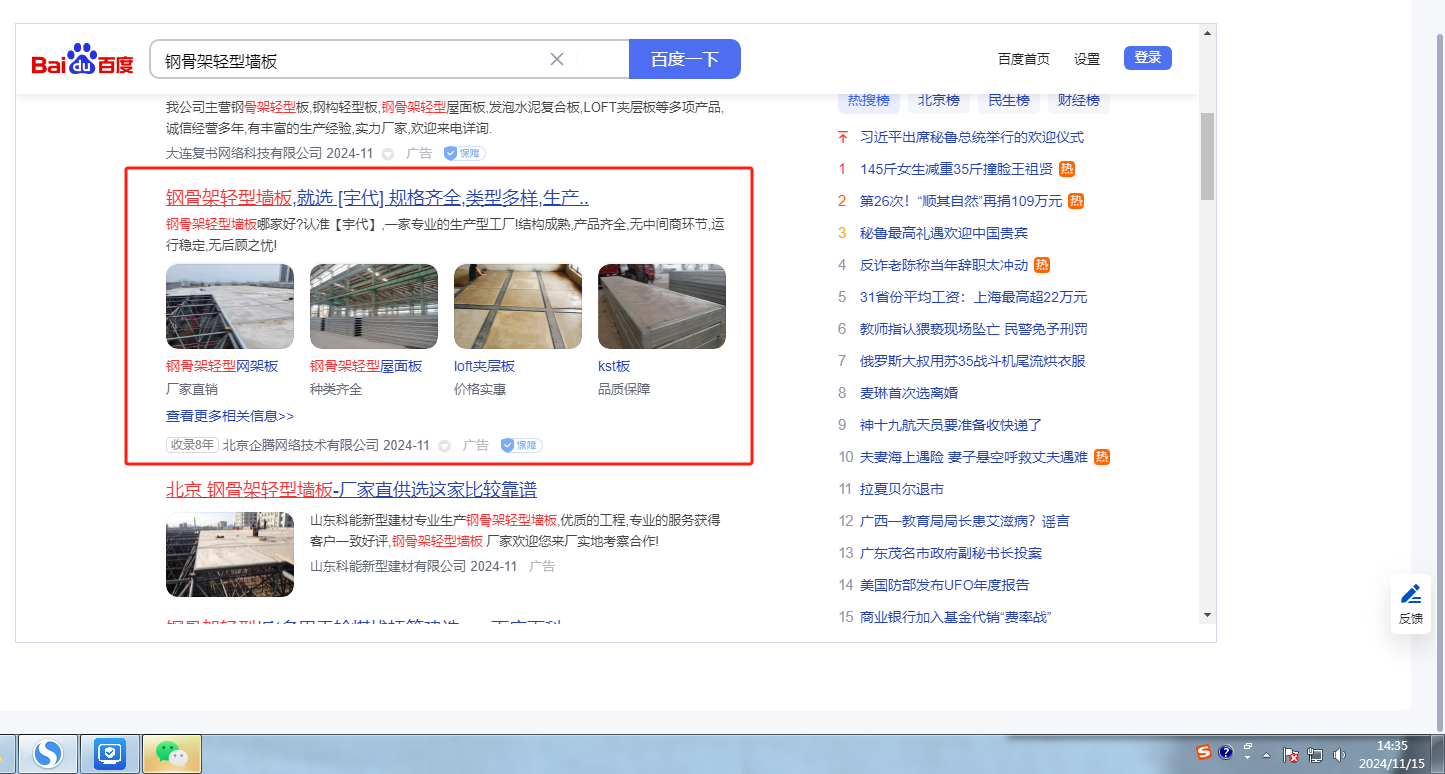Open the 钢骨架轻型屋面板 link
This screenshot has width=1445, height=774.
(366, 366)
